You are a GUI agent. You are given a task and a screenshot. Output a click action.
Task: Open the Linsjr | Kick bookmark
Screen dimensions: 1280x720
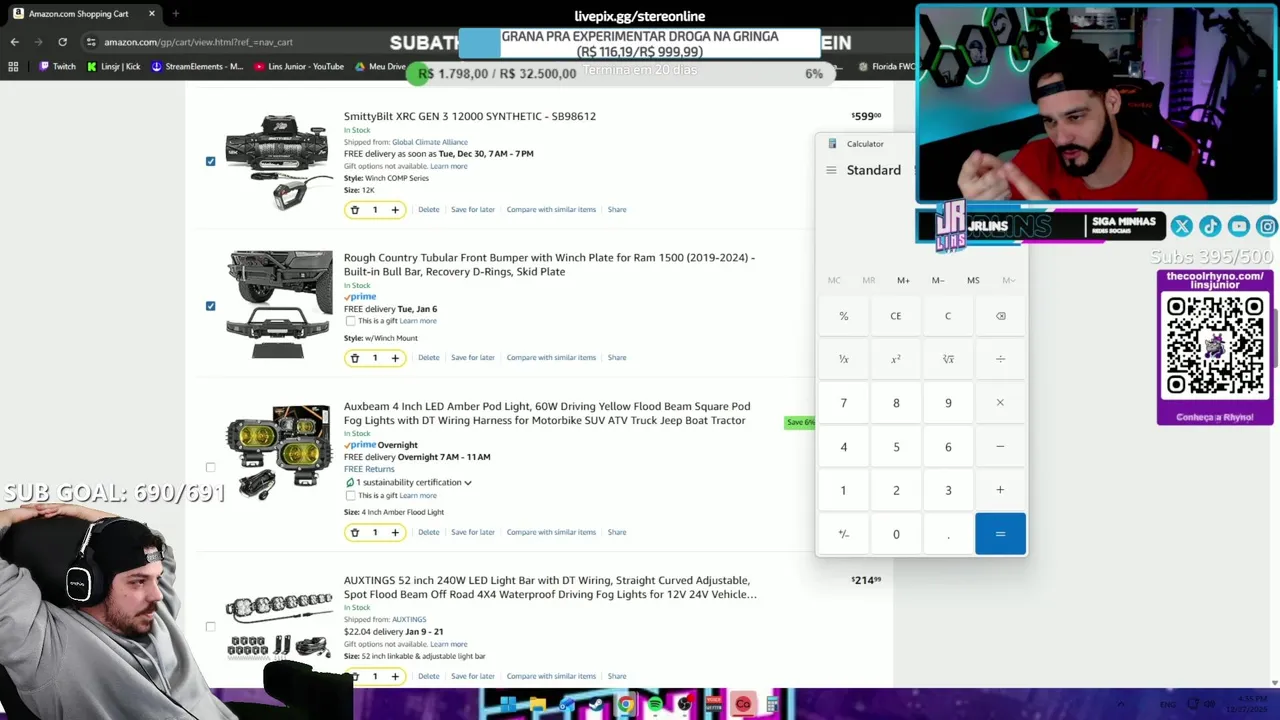(113, 66)
